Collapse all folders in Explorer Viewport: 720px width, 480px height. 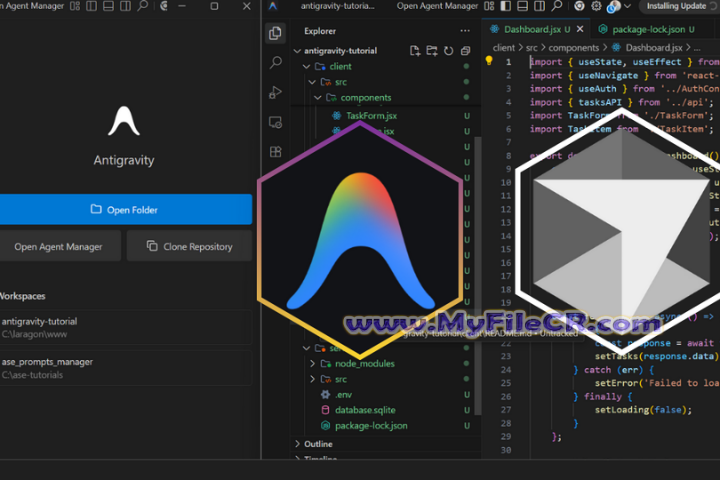[x=466, y=51]
